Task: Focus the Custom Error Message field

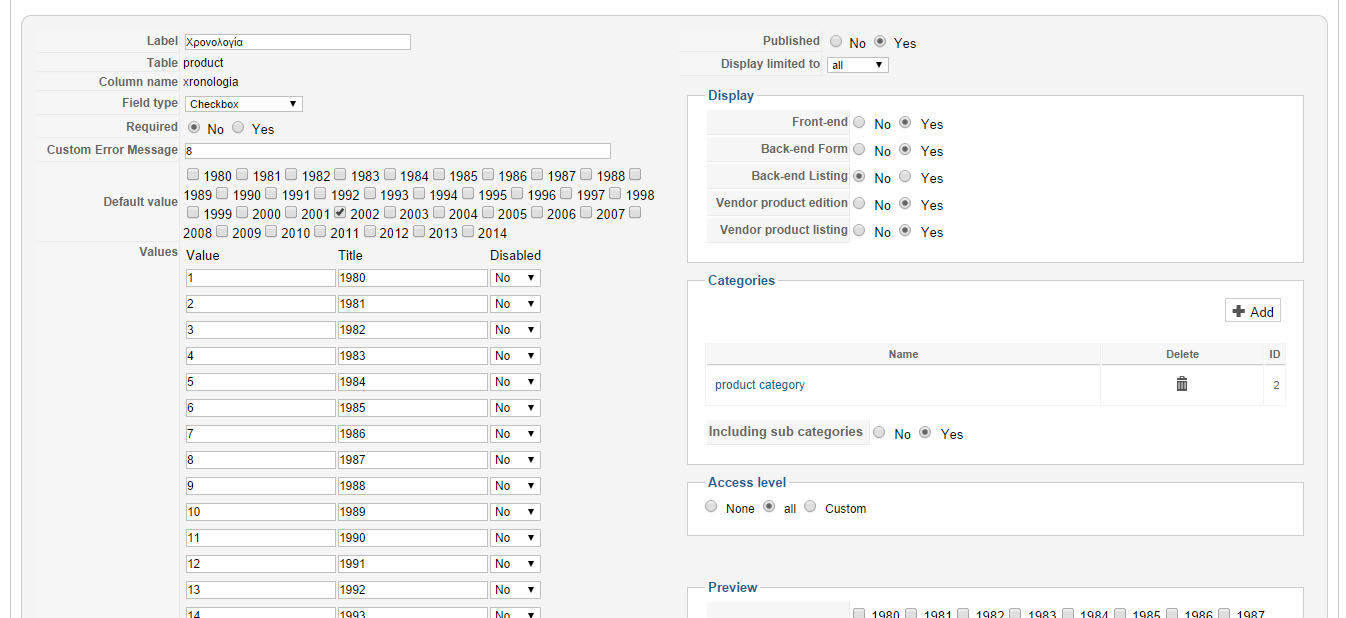Action: [x=397, y=151]
